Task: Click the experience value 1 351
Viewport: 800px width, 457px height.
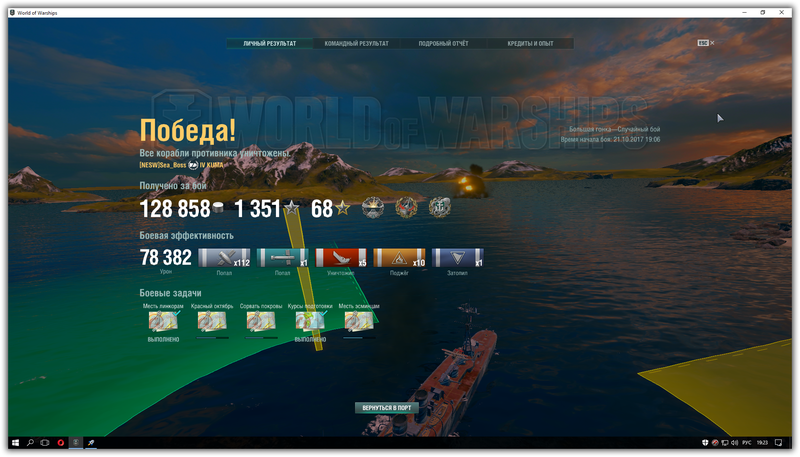Action: click(x=258, y=209)
